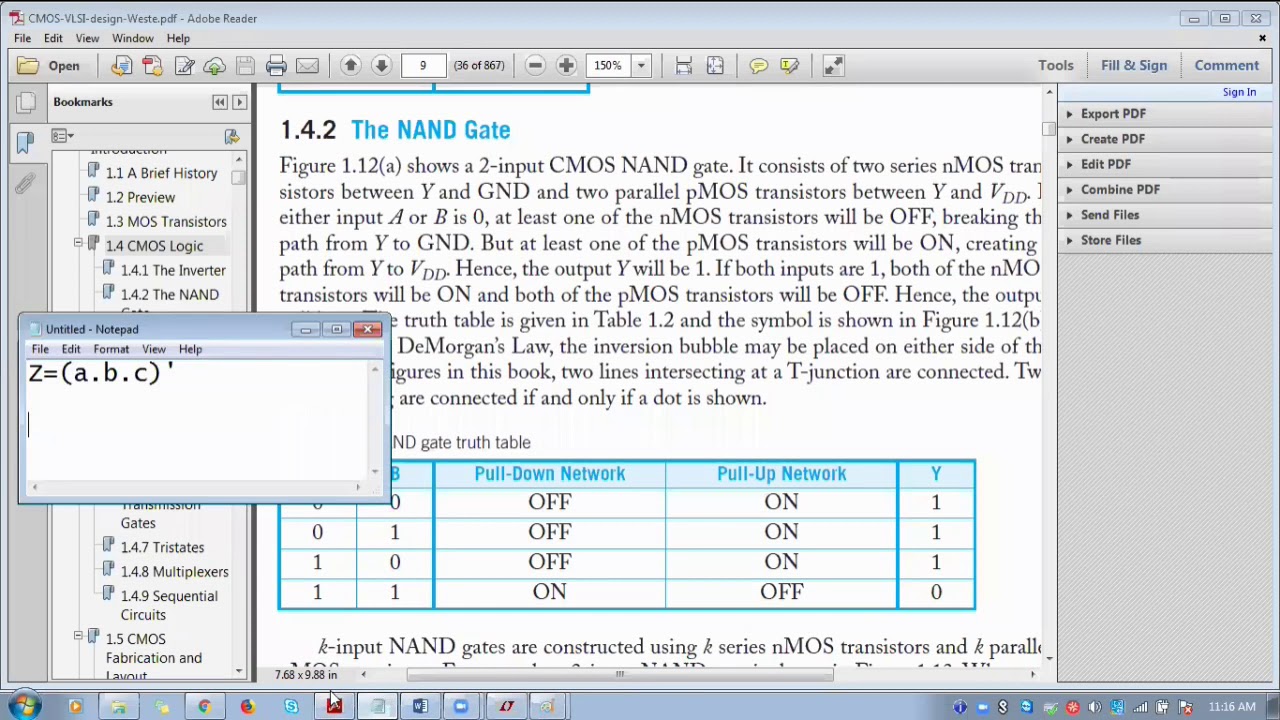Collapse bookmarks panel with double-arrow icon
Screen dimensions: 1280x720
219,102
